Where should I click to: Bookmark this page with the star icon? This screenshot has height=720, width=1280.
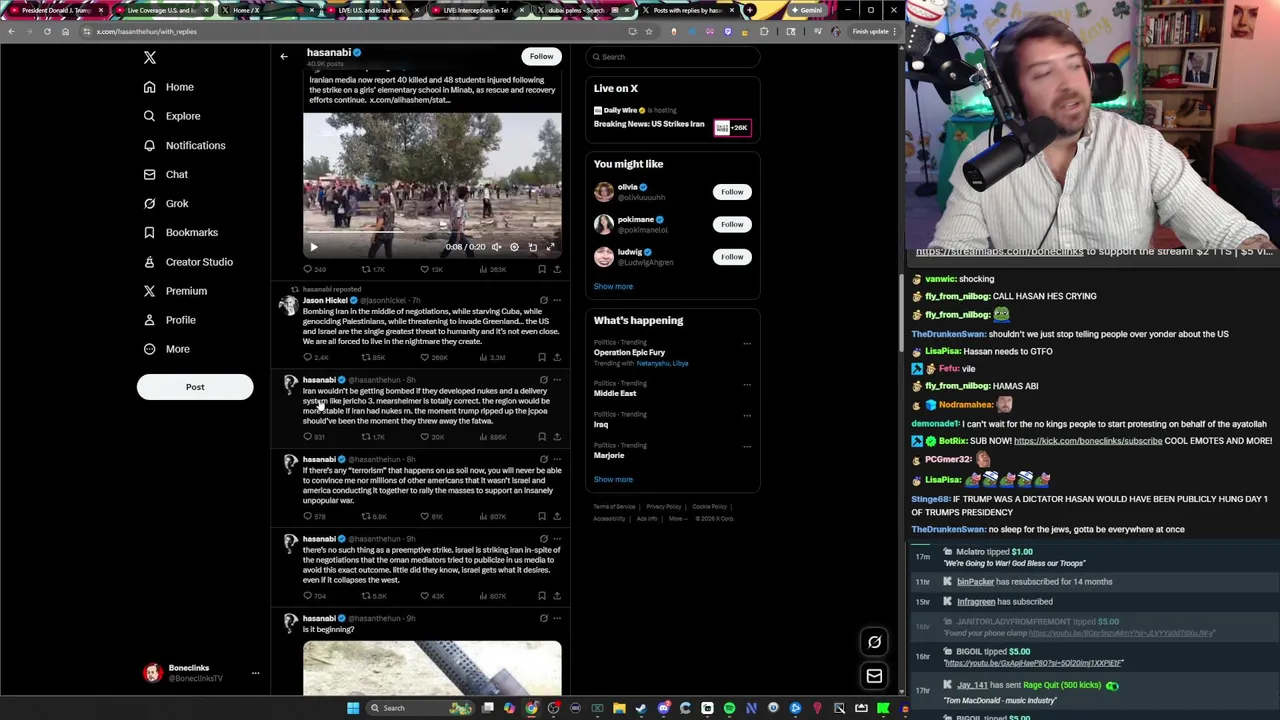(649, 31)
